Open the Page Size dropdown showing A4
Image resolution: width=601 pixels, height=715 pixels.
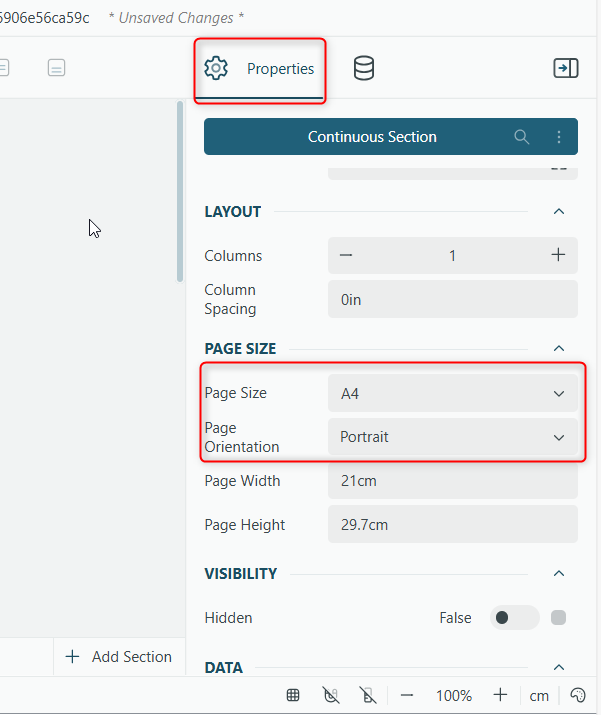[452, 394]
